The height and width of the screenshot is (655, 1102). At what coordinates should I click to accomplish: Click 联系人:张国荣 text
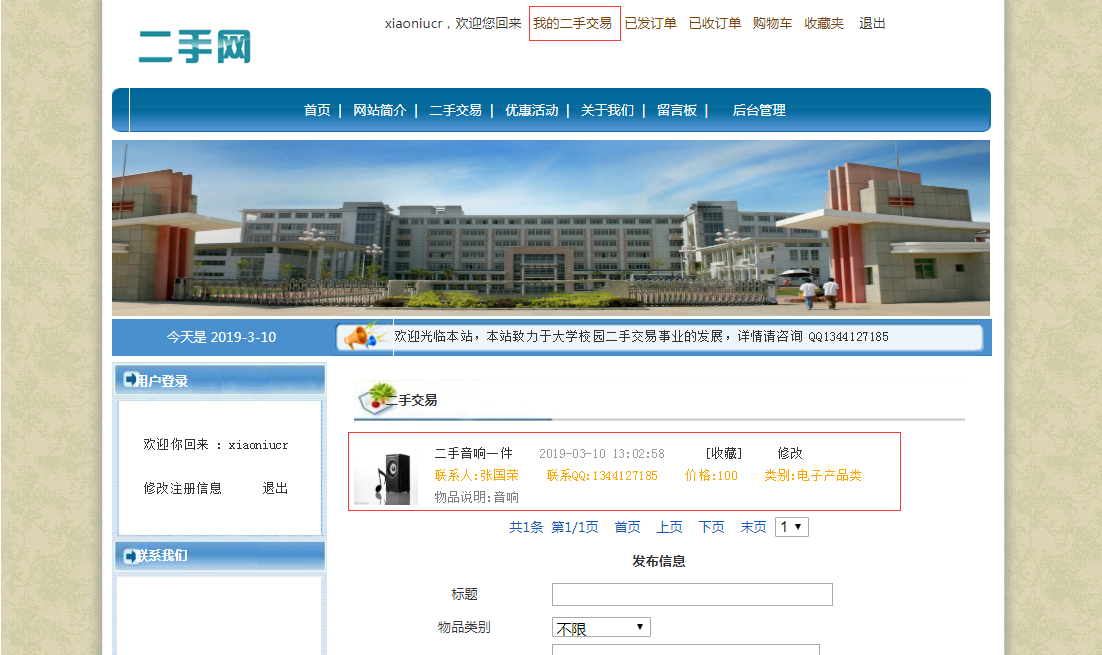coord(477,476)
